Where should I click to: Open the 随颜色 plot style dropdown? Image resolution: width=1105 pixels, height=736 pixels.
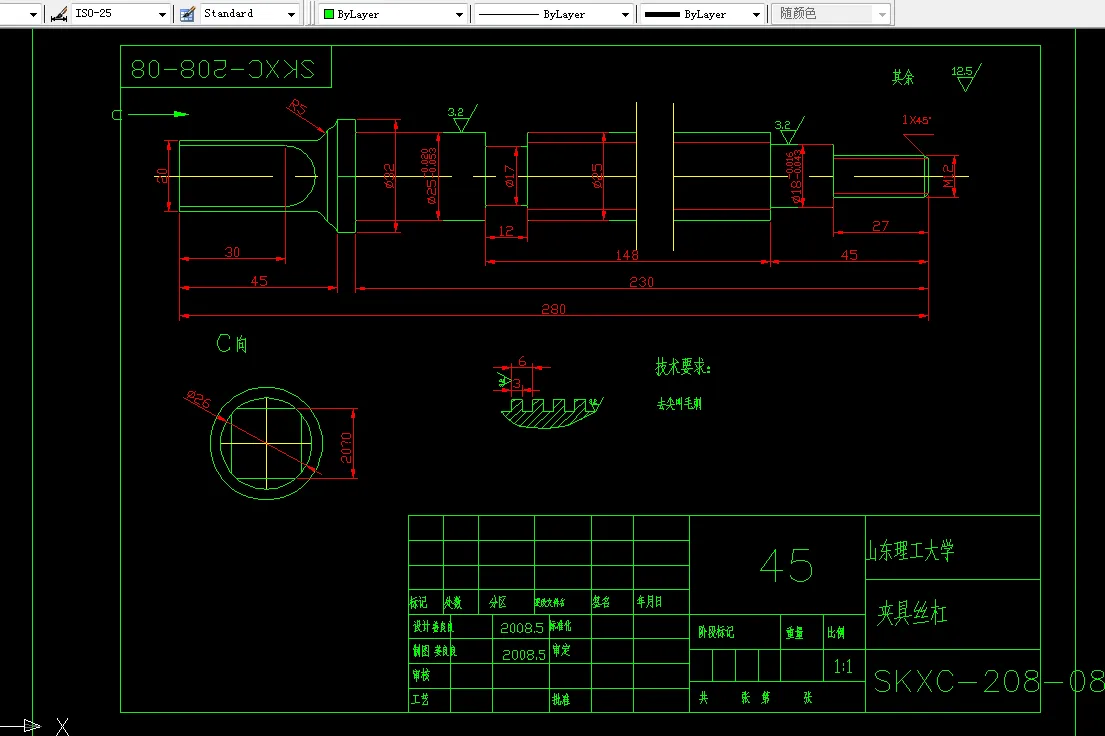click(x=882, y=14)
